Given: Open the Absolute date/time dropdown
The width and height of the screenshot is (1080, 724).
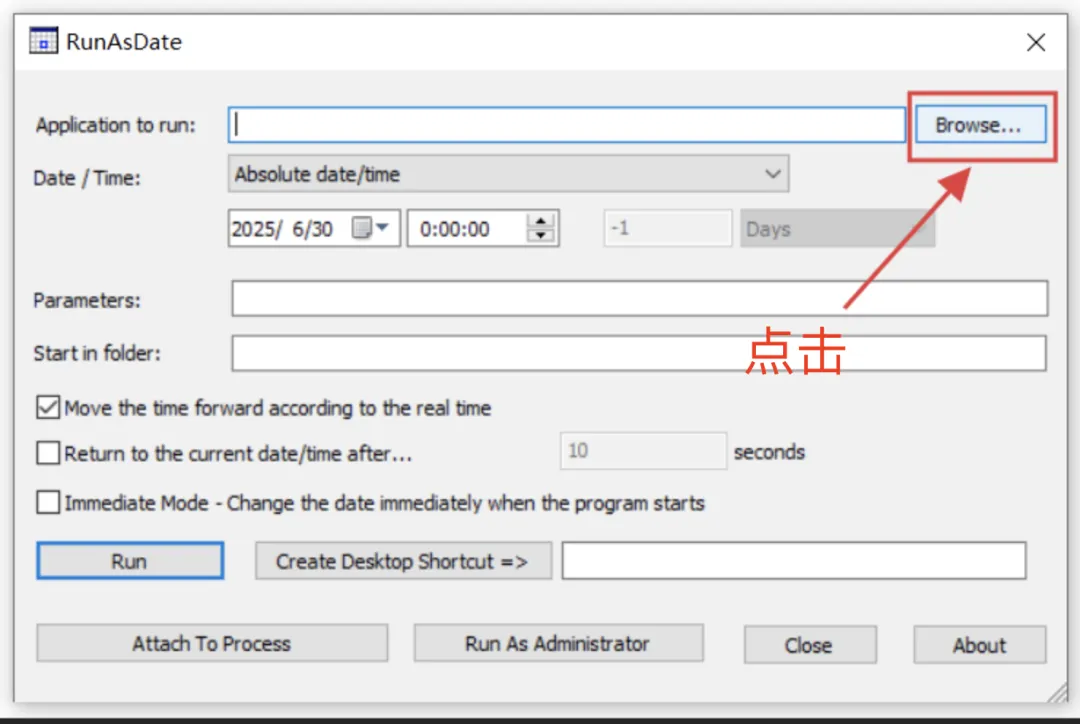Looking at the screenshot, I should (508, 174).
